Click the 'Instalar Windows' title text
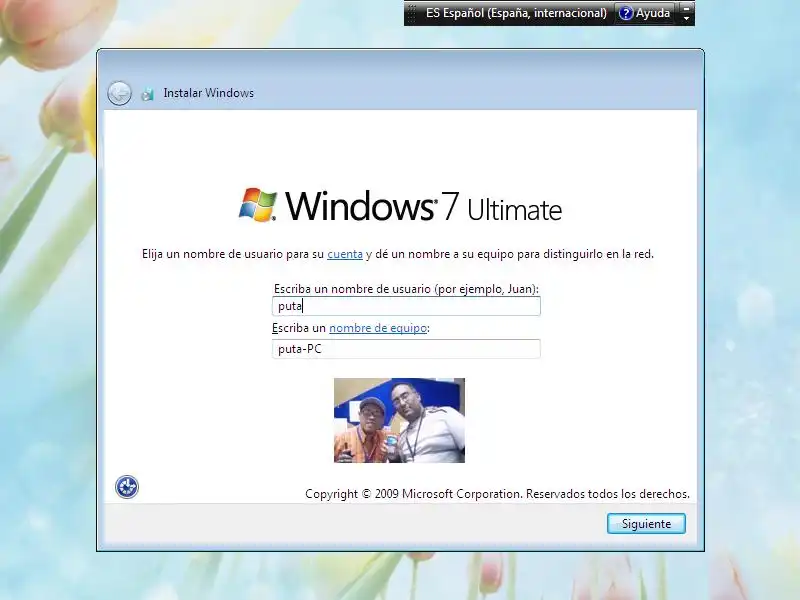This screenshot has width=800, height=600. click(209, 93)
